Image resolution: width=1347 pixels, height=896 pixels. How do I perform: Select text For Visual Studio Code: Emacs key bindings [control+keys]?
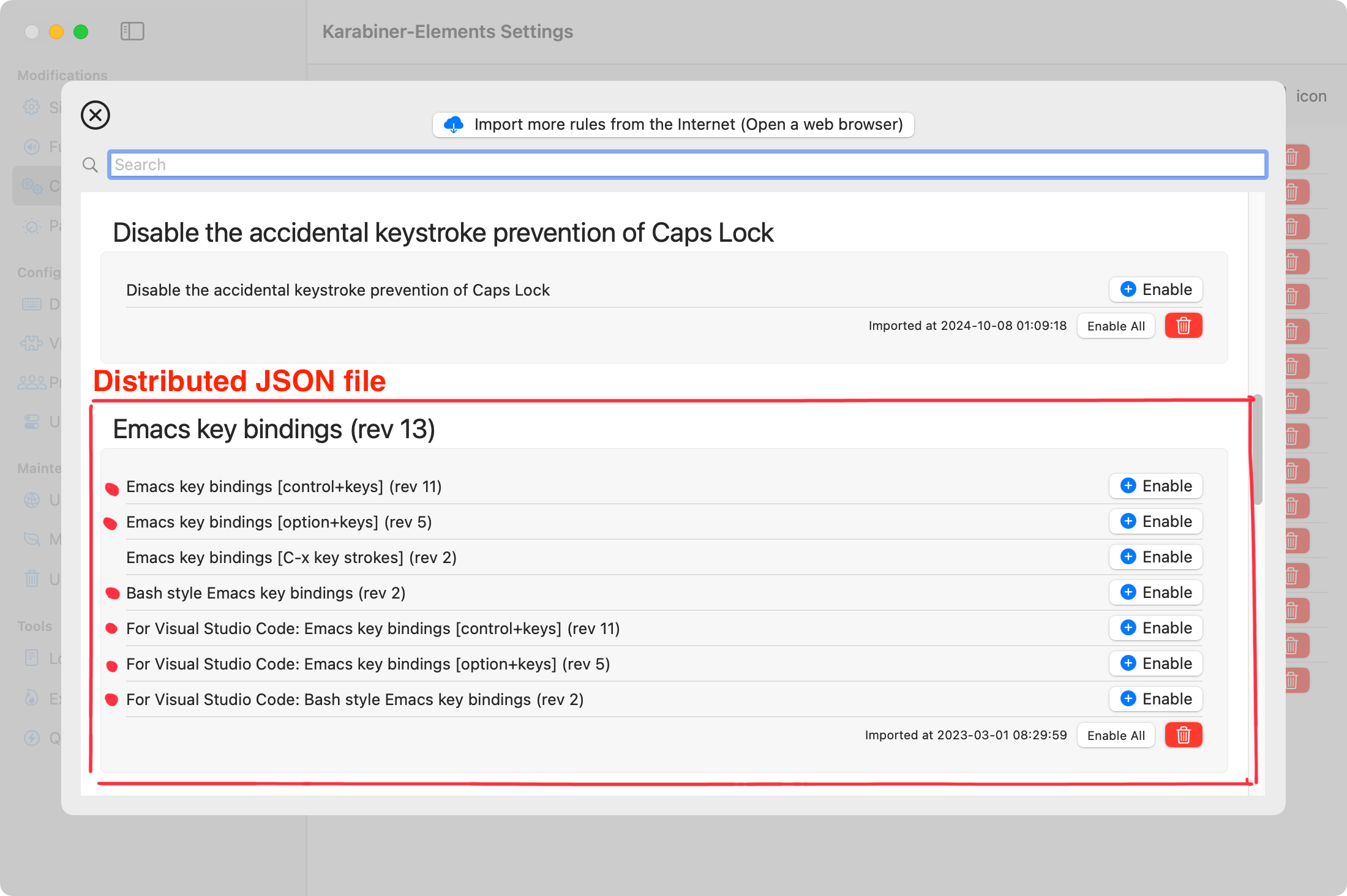344,629
